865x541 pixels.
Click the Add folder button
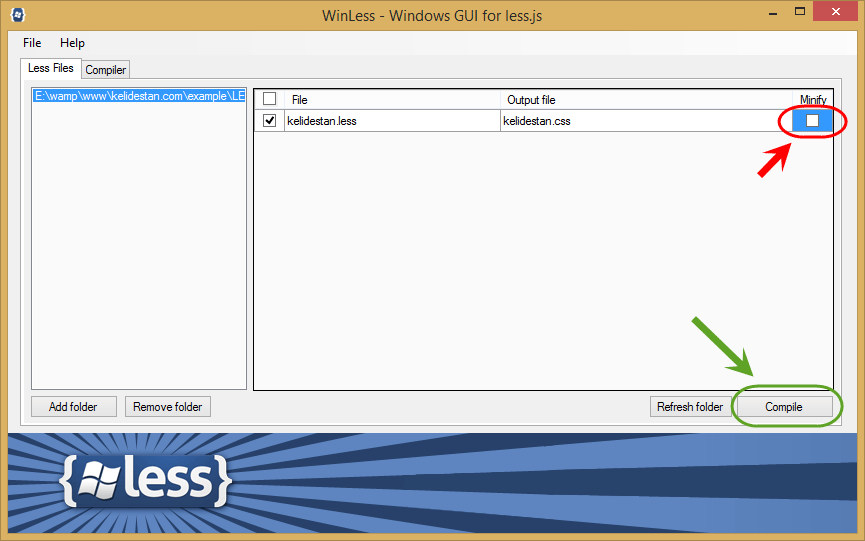(x=73, y=407)
